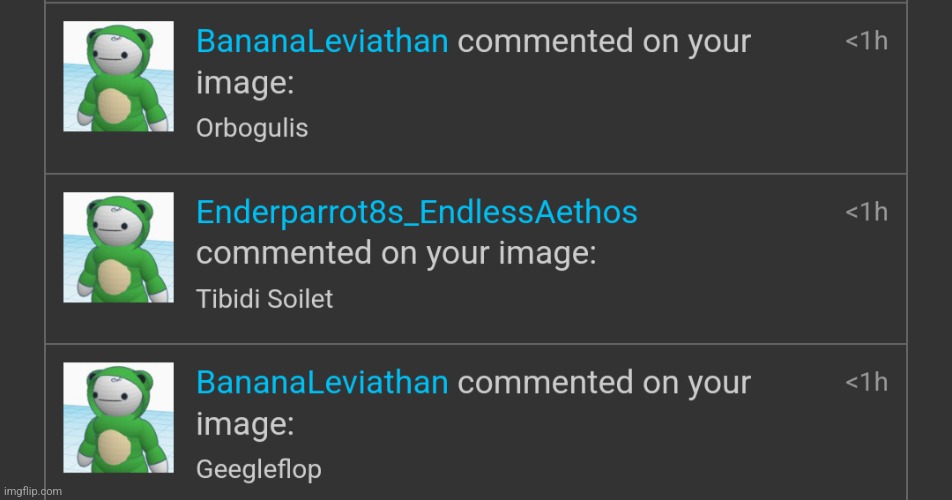Open the Orbogulis comment text
This screenshot has width=952, height=500.
[x=252, y=129]
